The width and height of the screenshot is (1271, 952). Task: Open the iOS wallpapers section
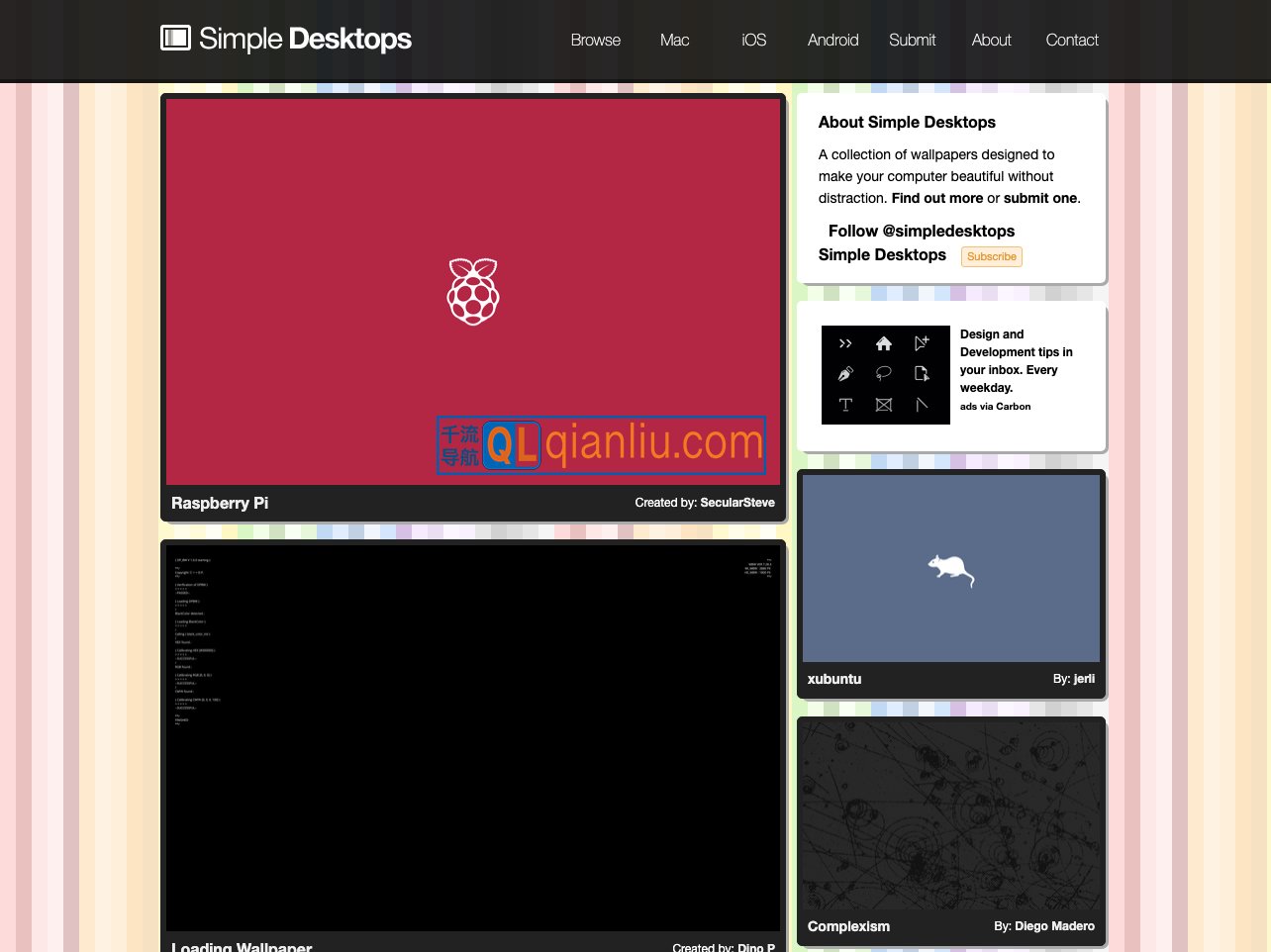tap(753, 40)
